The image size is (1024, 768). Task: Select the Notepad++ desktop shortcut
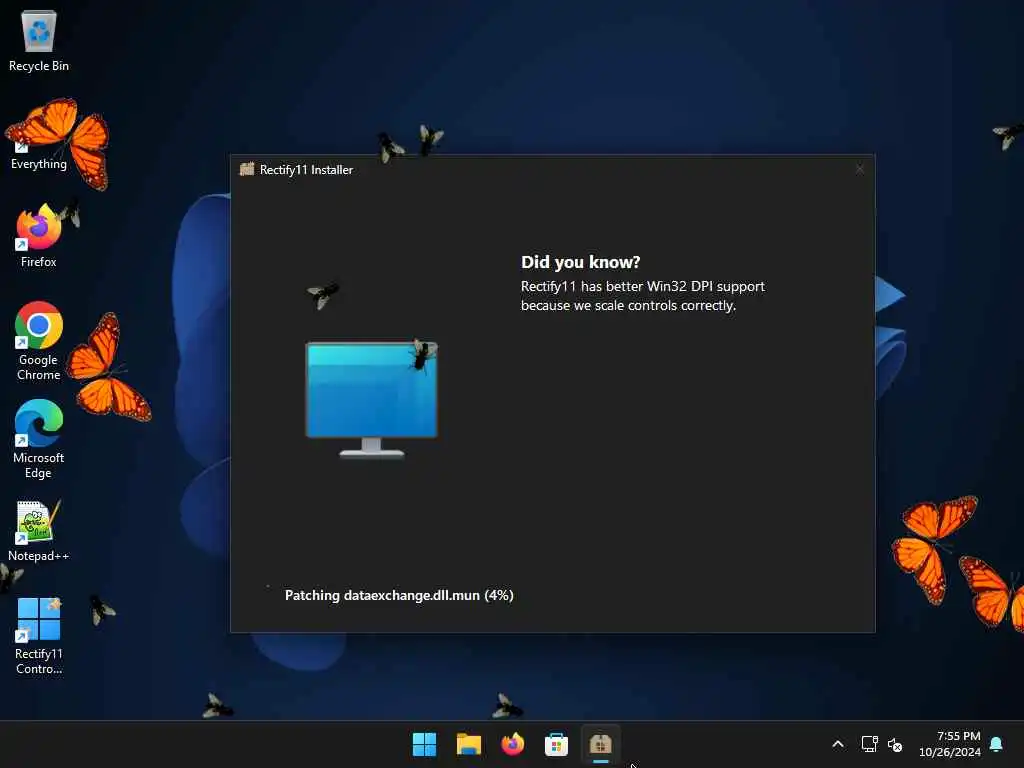point(39,531)
